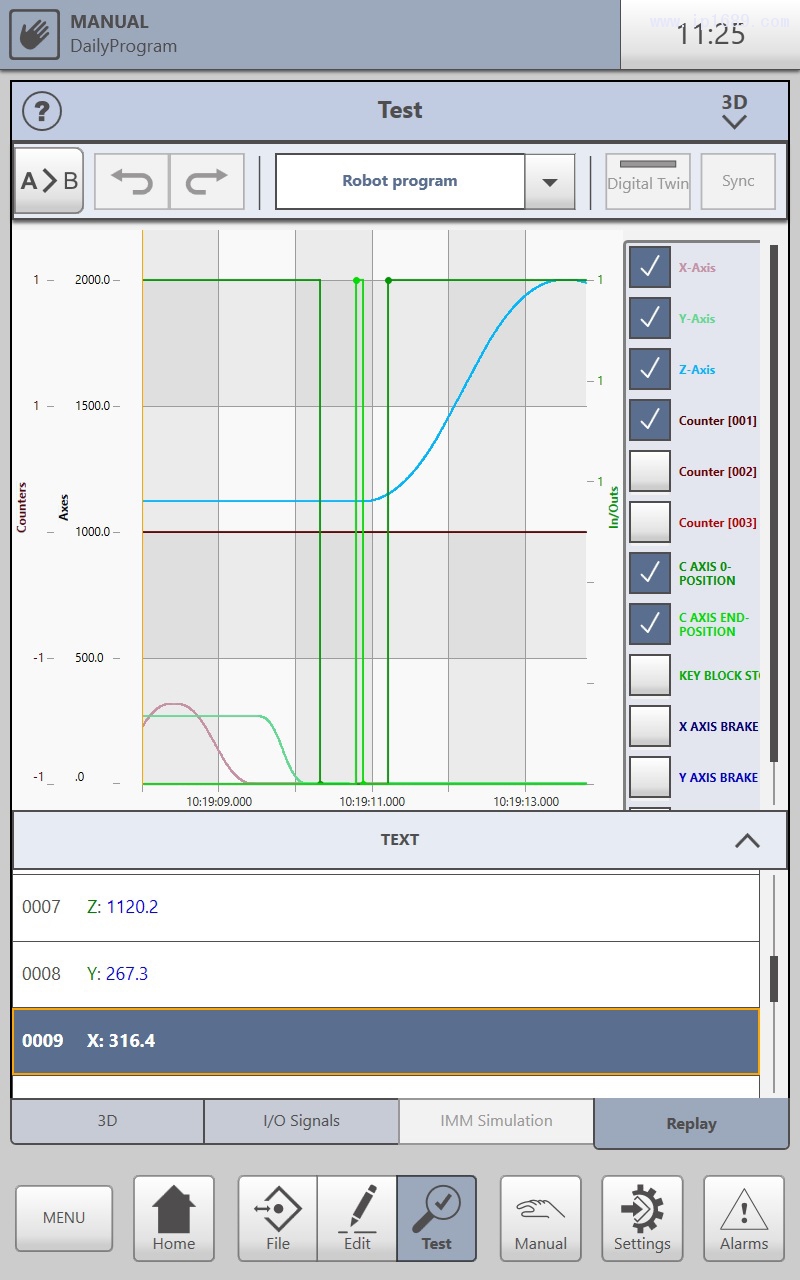Select the Replay tab

click(691, 1124)
